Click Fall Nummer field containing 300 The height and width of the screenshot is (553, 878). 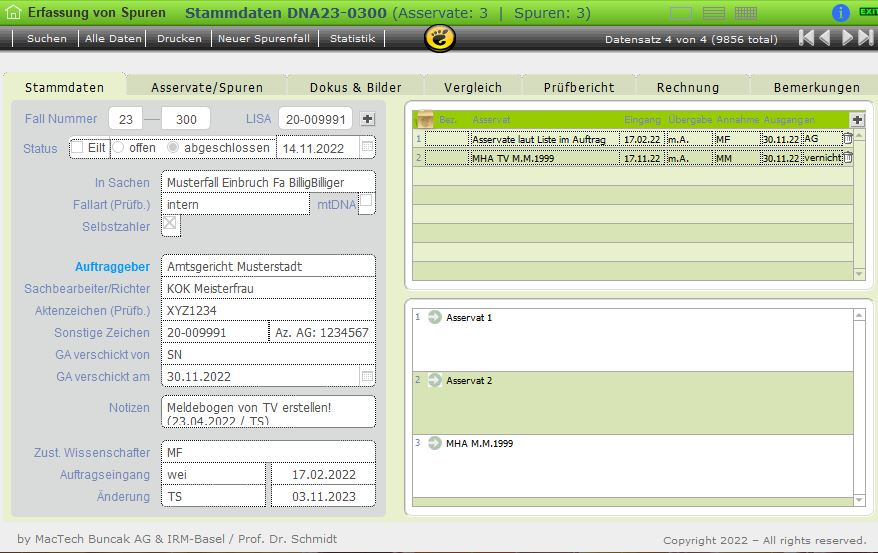click(x=186, y=119)
